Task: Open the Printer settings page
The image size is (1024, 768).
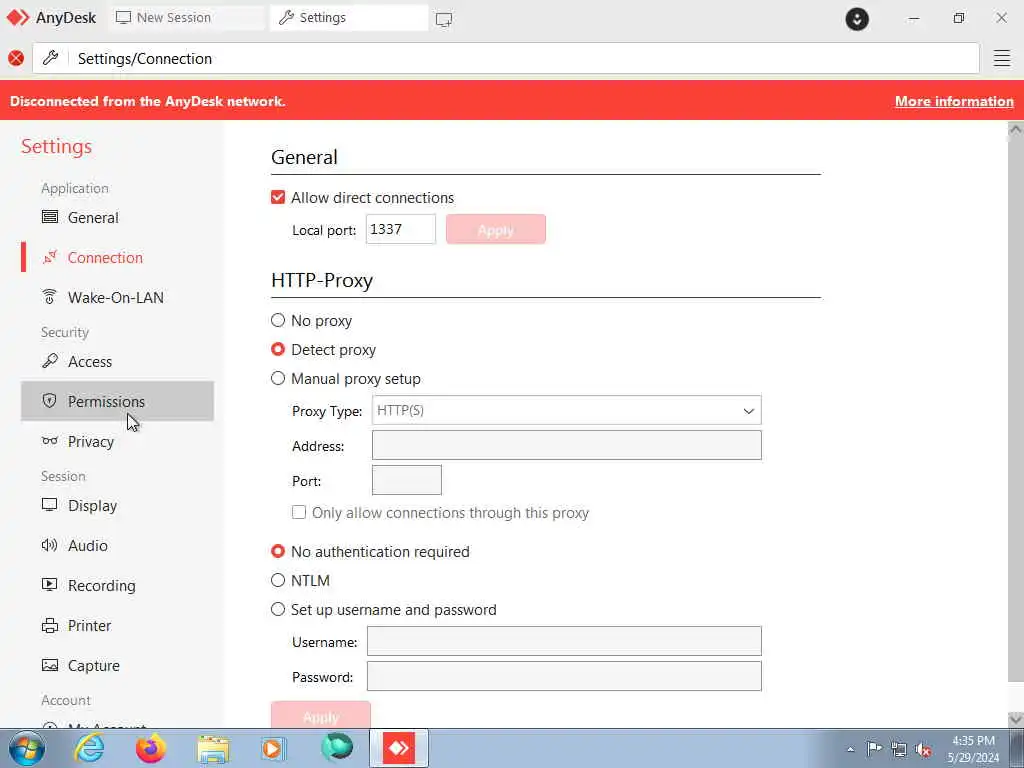Action: [x=118, y=626]
